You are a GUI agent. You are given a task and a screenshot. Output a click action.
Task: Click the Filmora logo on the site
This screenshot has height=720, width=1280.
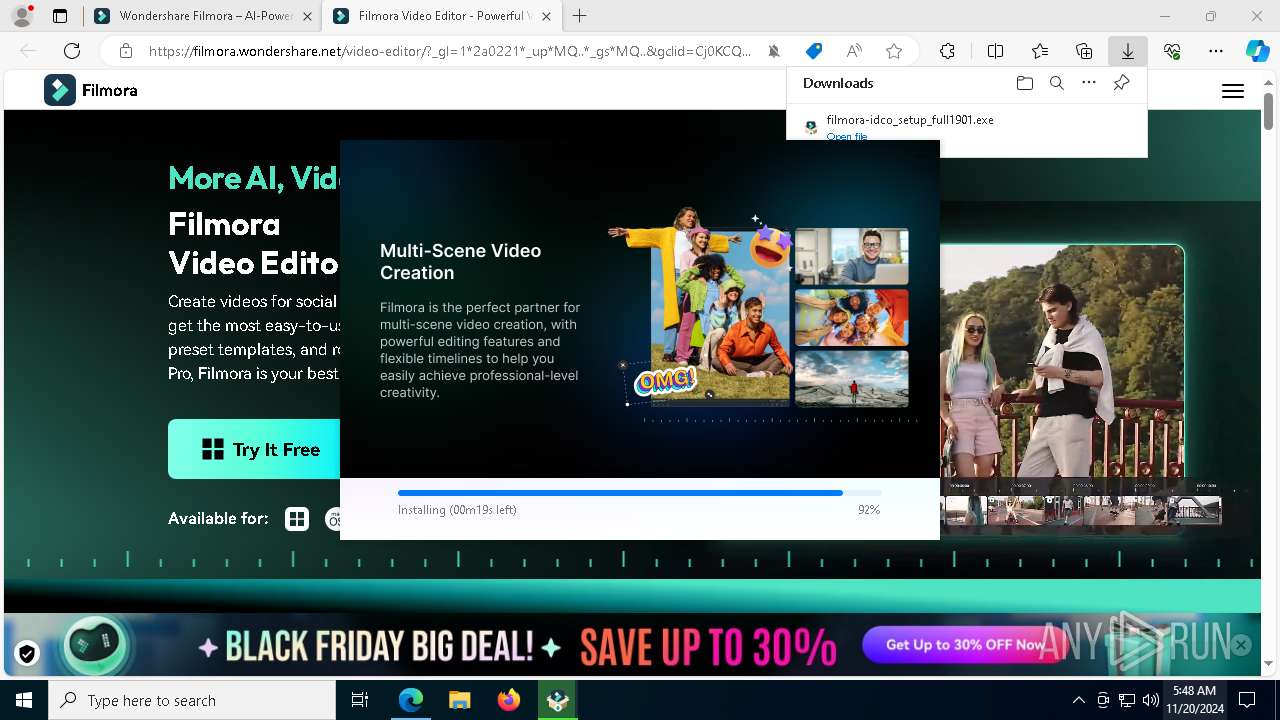tap(91, 90)
